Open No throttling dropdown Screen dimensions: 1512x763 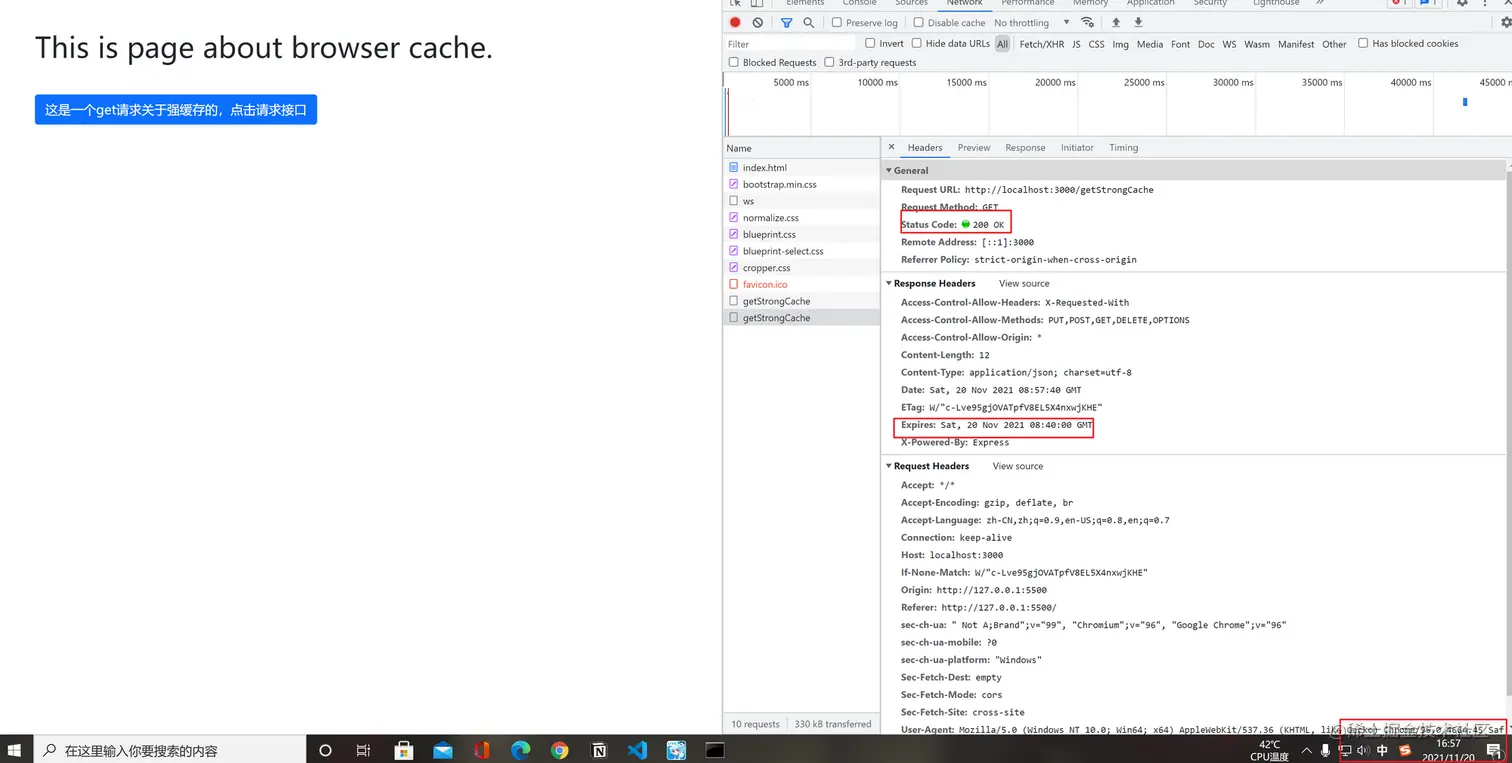click(x=1032, y=22)
